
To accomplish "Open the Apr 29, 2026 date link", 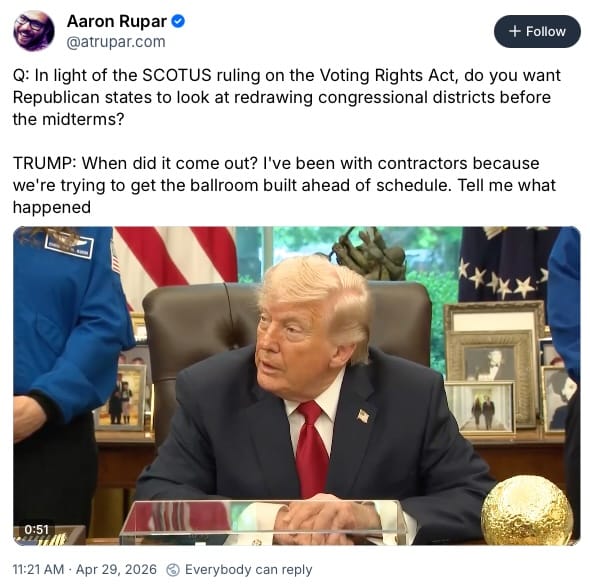I will pyautogui.click(x=116, y=569).
